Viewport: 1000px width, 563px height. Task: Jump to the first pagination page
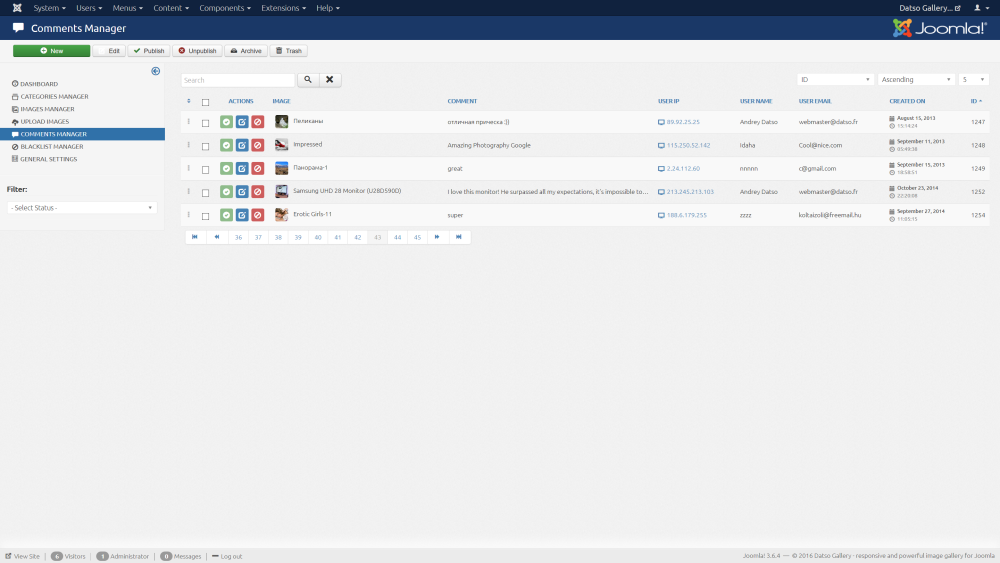[194, 237]
